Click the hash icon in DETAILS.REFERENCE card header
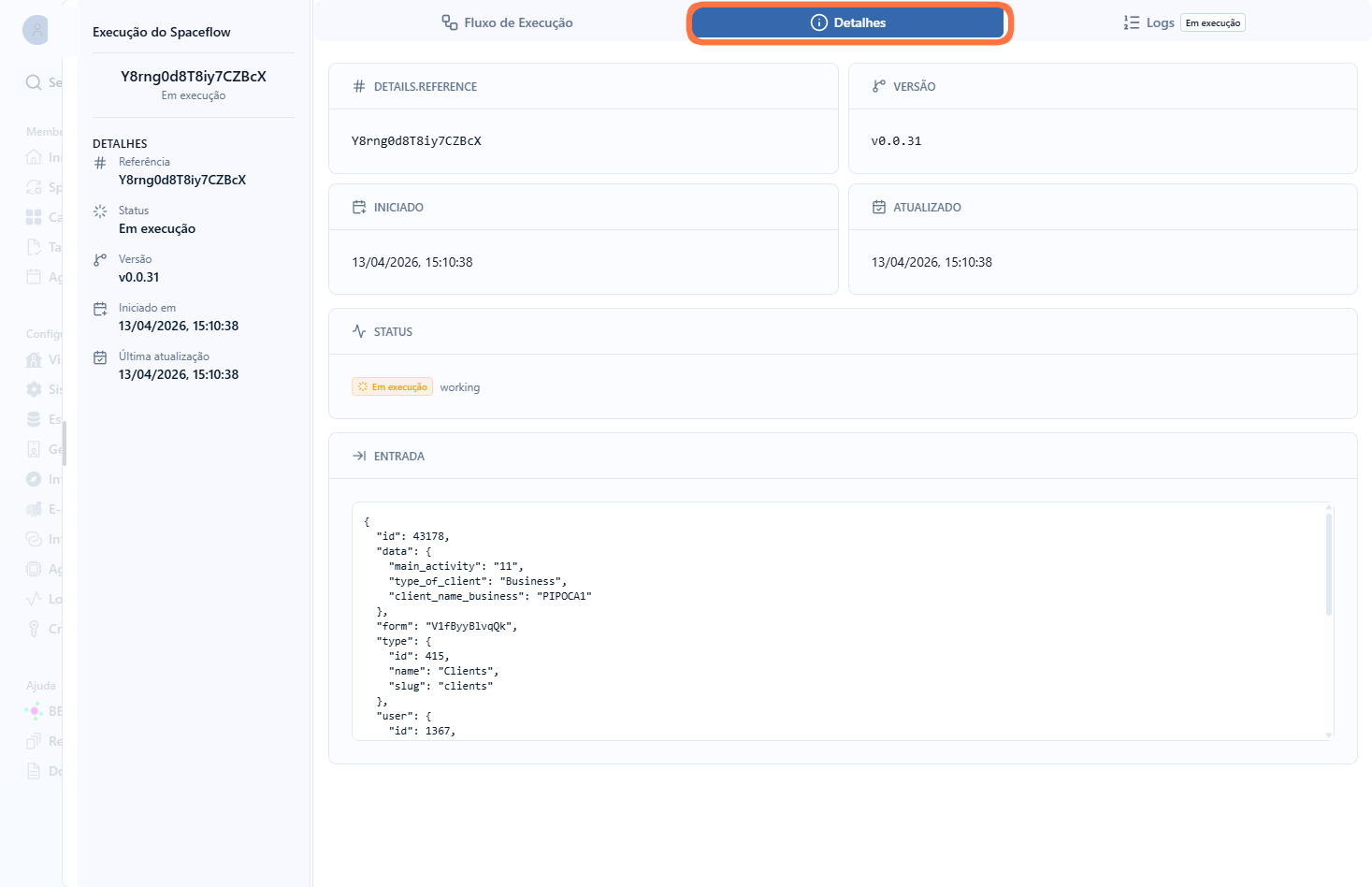1372x887 pixels. click(359, 86)
